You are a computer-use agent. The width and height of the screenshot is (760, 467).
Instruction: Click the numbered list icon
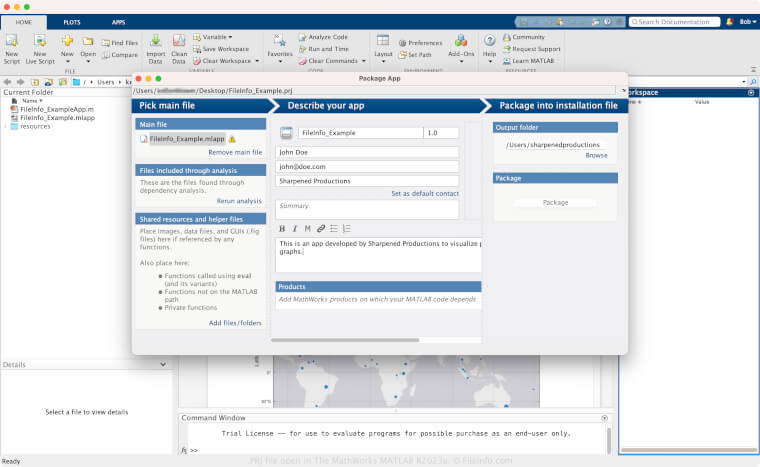[346, 228]
